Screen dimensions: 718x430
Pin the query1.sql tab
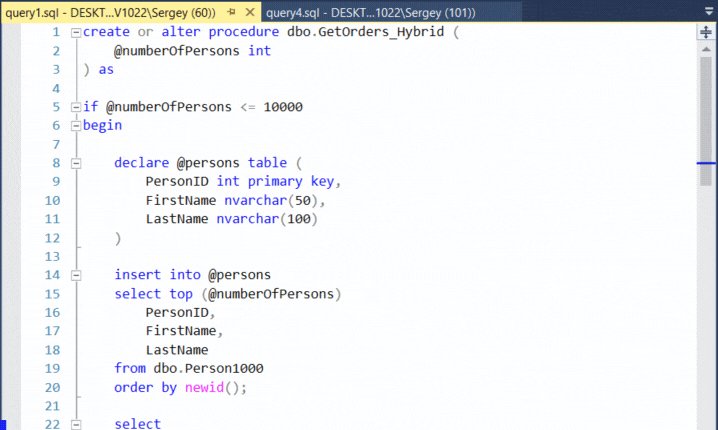(x=232, y=12)
